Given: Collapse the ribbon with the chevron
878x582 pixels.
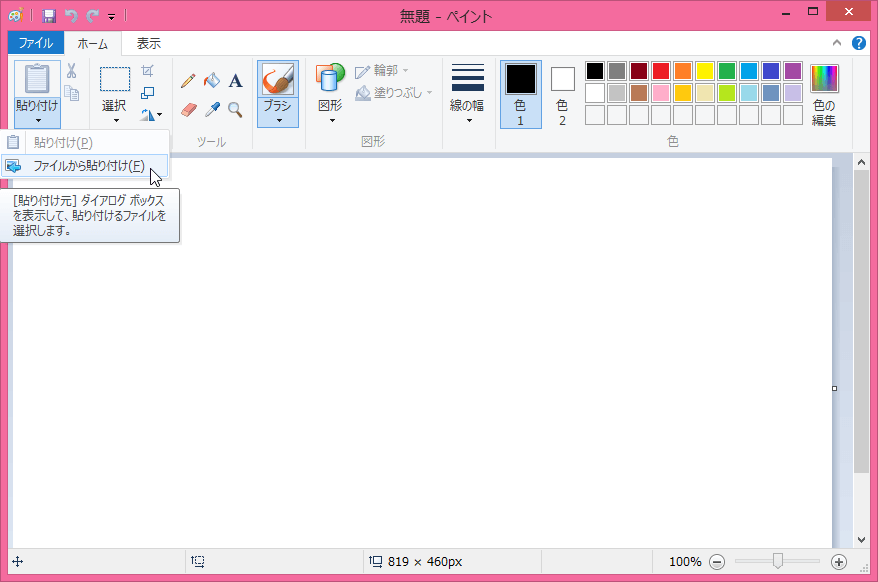Looking at the screenshot, I should (x=837, y=43).
